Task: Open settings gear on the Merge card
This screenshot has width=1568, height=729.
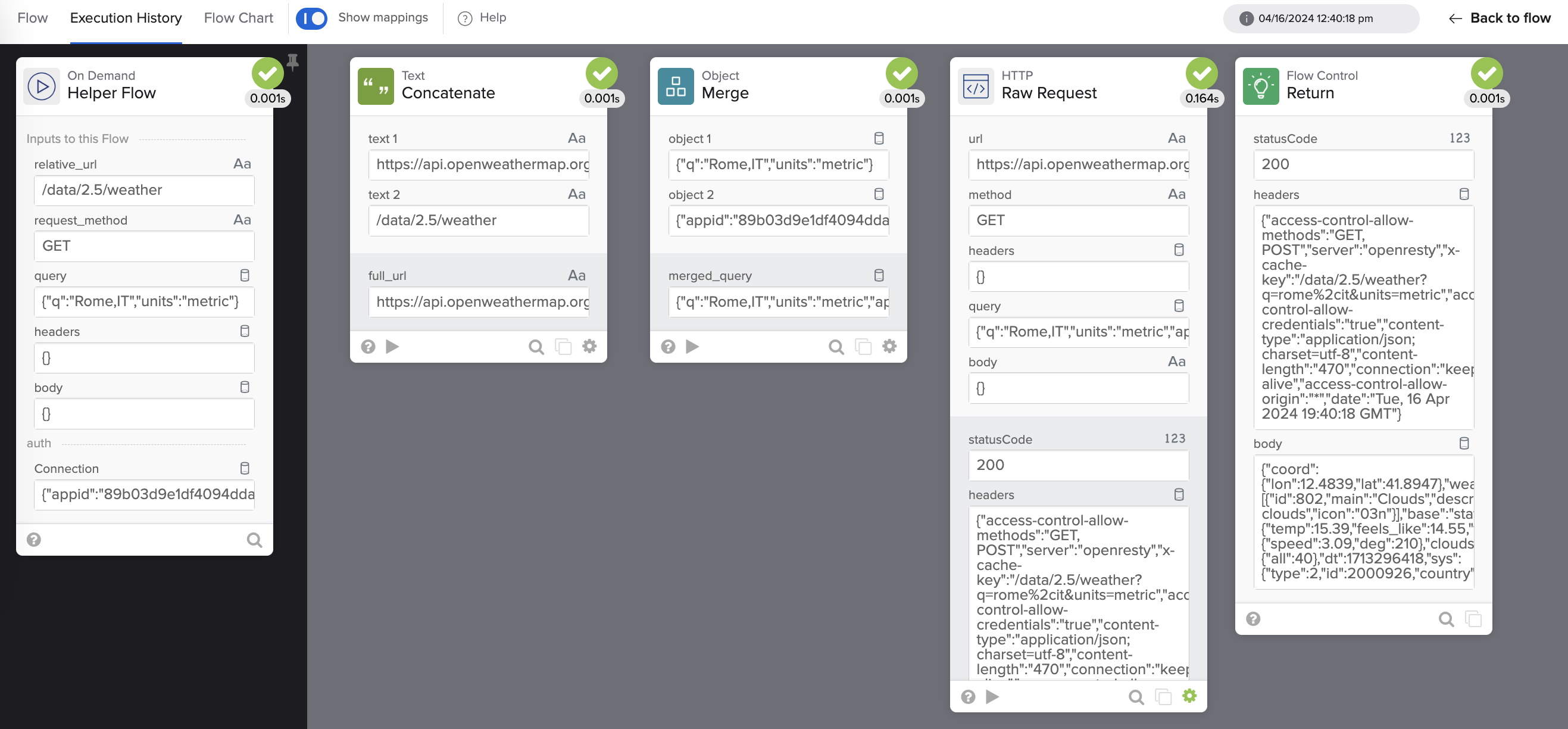Action: coord(889,347)
